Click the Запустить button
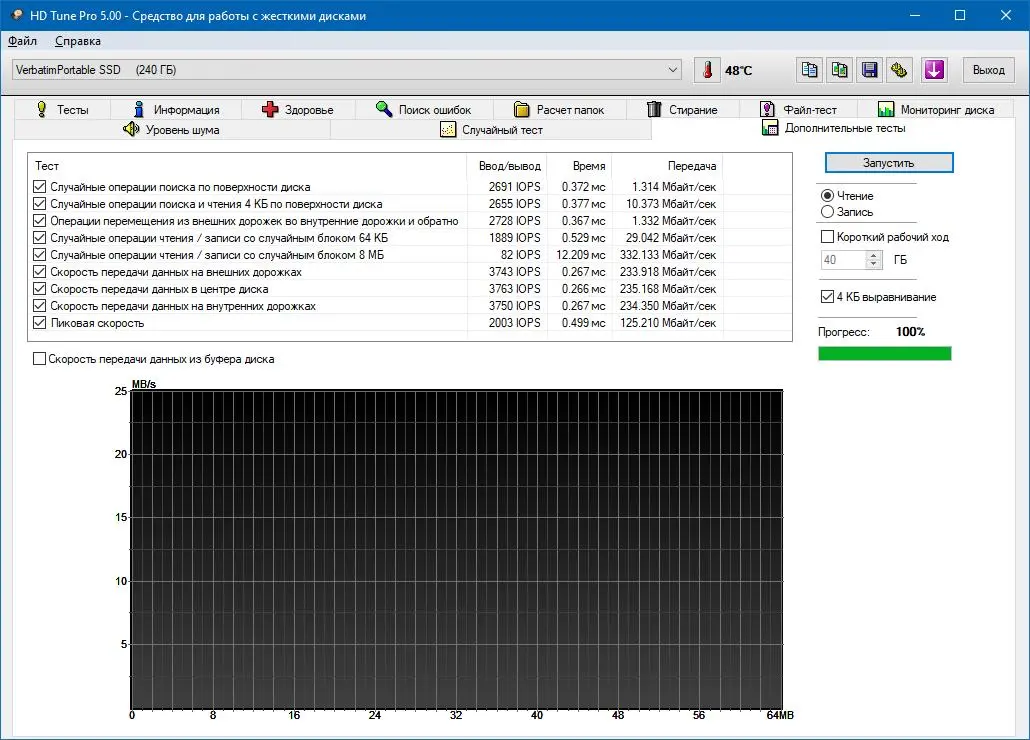The image size is (1030, 740). pos(888,163)
